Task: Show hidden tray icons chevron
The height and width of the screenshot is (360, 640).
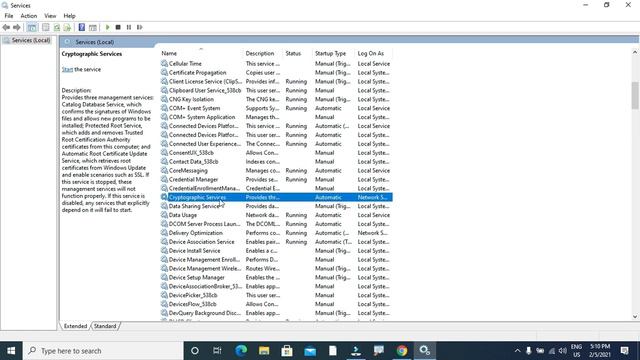Action: (x=518, y=351)
